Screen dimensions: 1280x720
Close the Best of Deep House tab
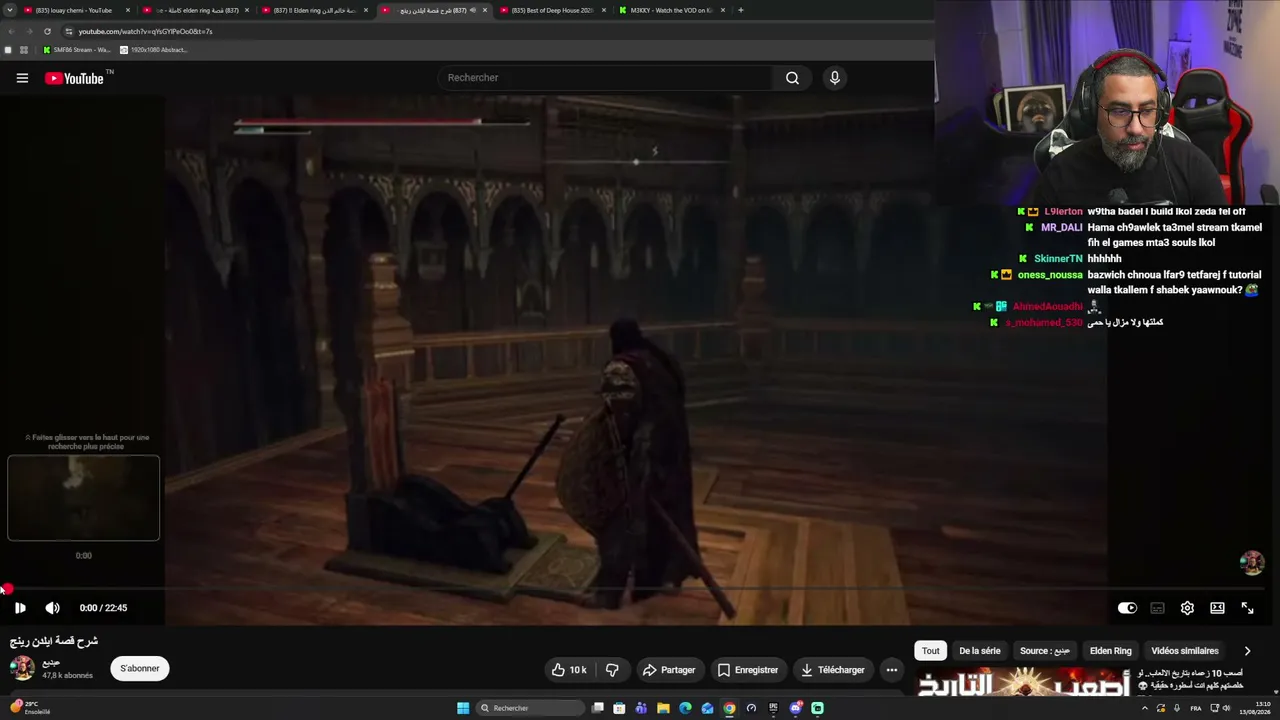pyautogui.click(x=604, y=10)
